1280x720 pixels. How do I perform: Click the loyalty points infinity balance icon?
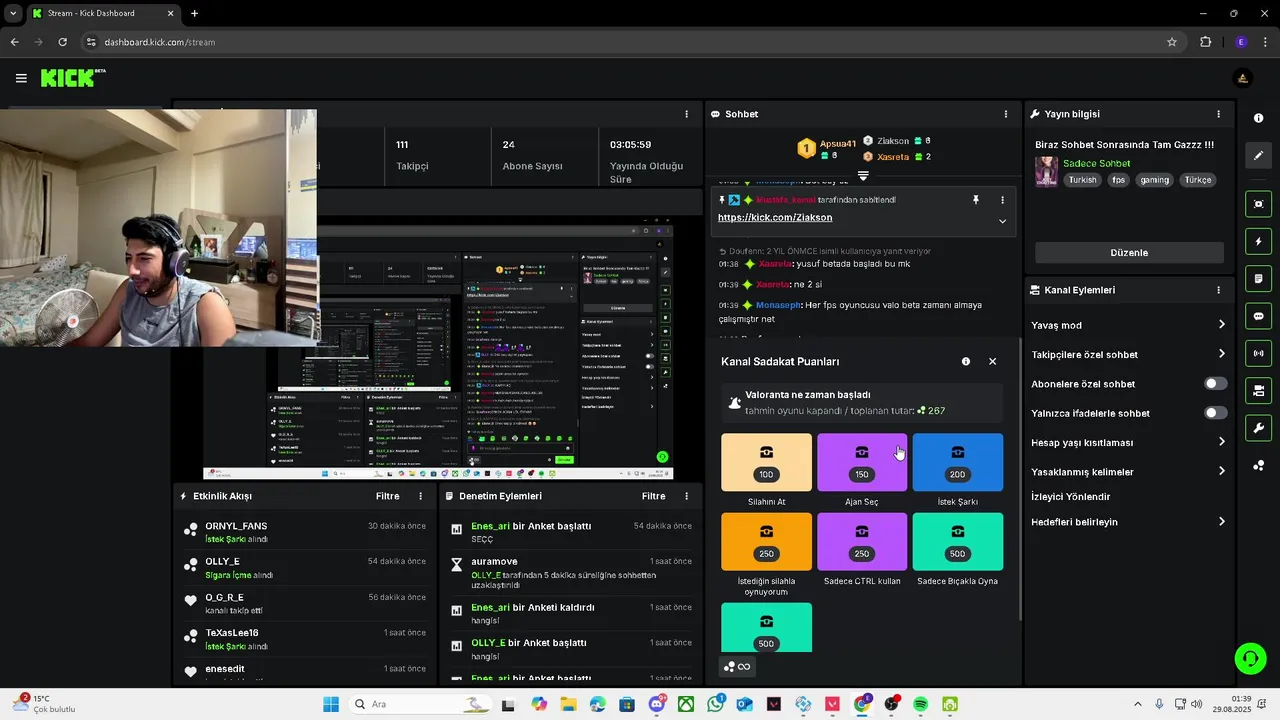pyautogui.click(x=738, y=667)
